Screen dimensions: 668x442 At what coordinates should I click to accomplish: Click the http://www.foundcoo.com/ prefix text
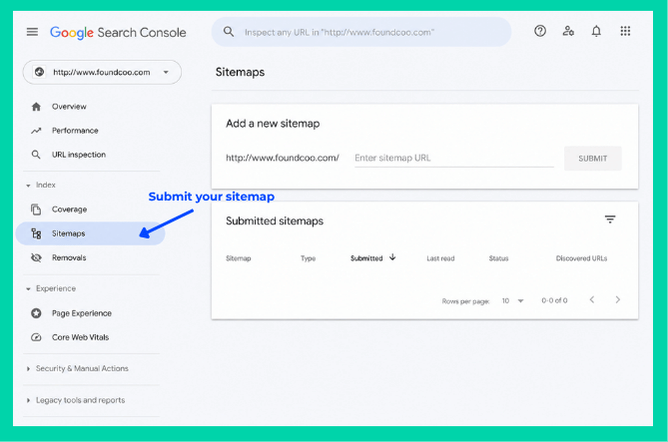[282, 158]
